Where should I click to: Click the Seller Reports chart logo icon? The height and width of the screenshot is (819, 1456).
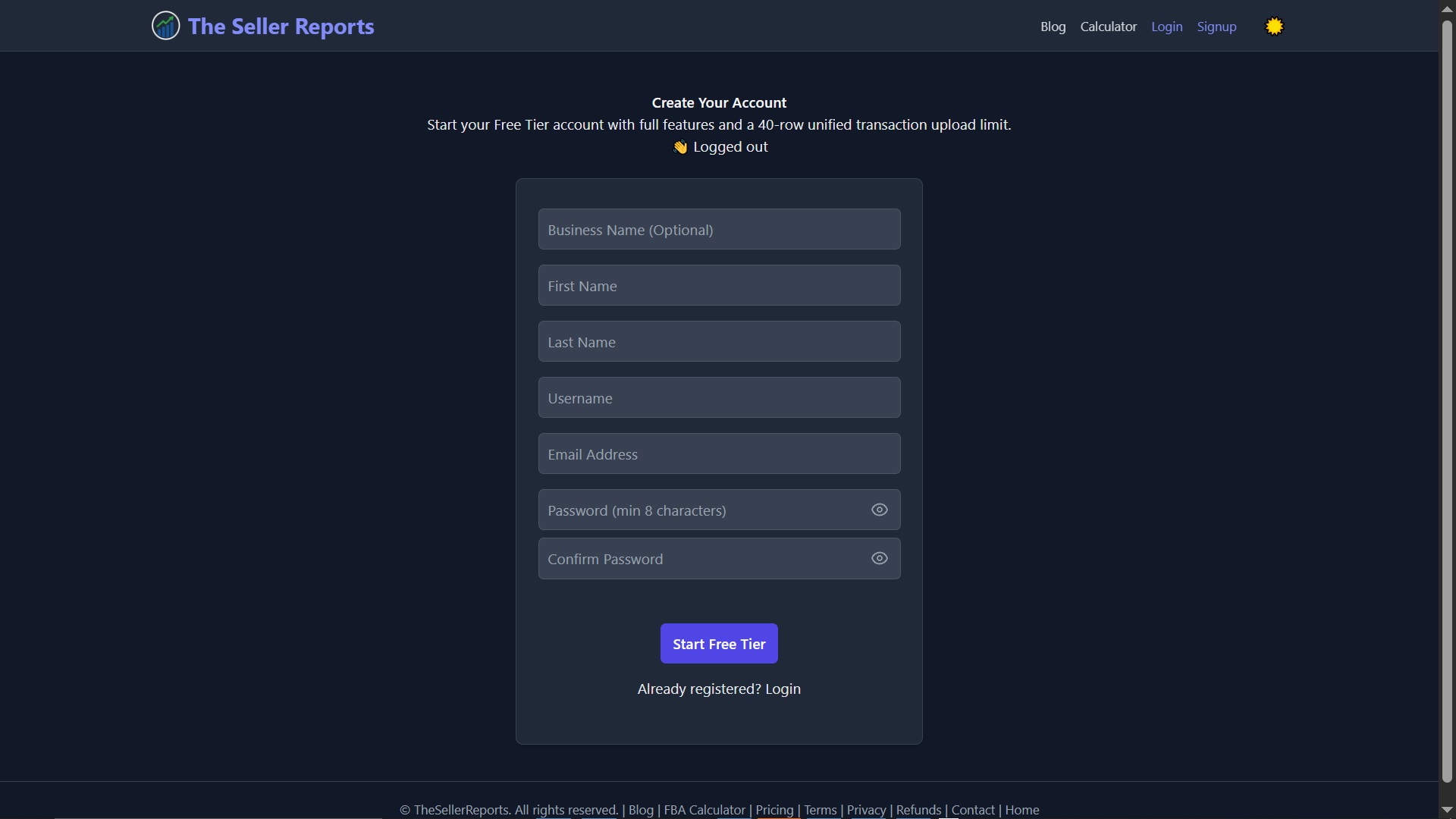[165, 26]
